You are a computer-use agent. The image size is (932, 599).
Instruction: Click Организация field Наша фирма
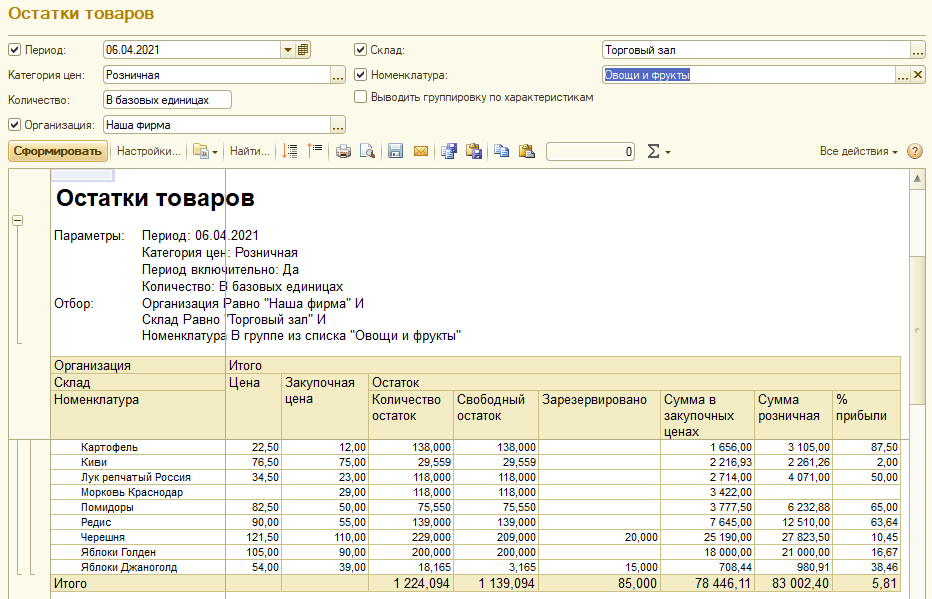point(217,125)
